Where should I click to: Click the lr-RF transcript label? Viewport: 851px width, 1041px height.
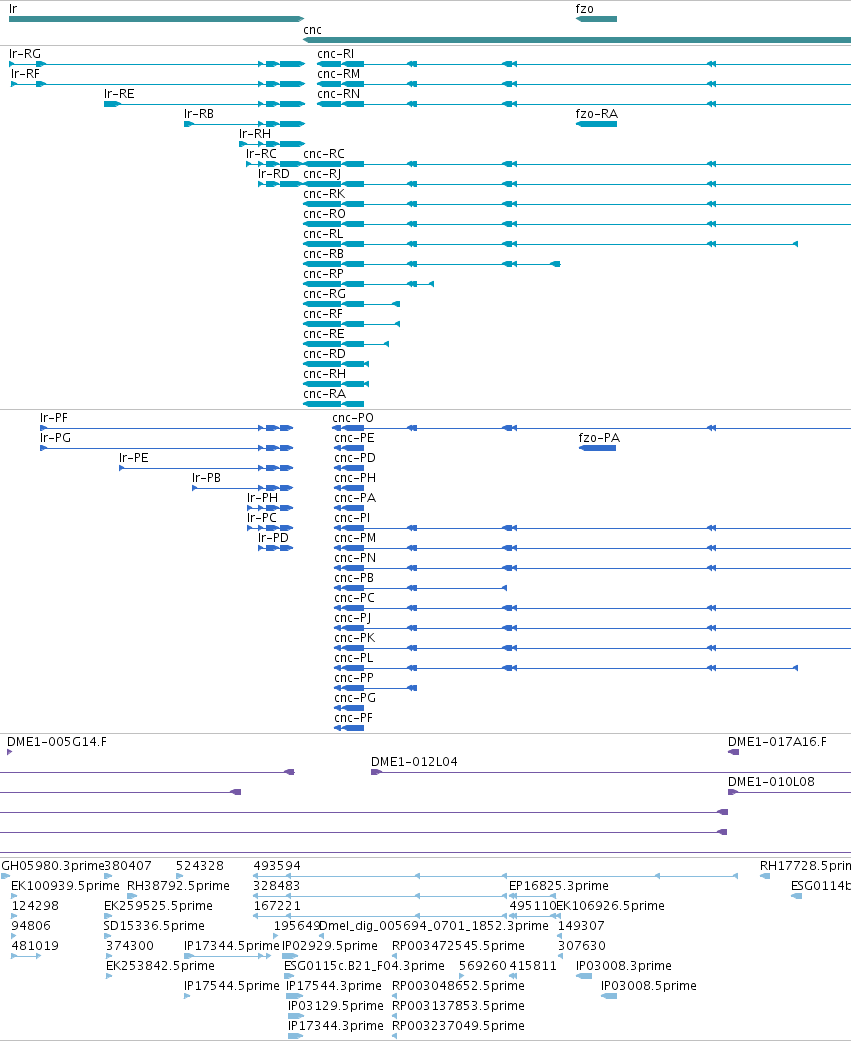(25, 74)
